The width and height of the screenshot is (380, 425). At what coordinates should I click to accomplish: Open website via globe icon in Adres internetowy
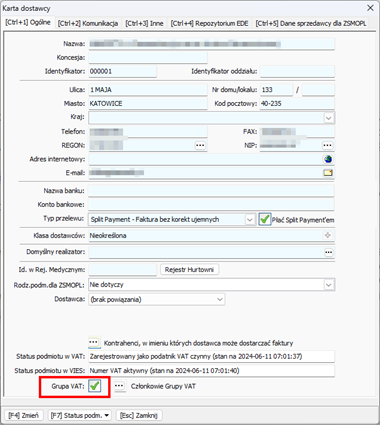328,159
